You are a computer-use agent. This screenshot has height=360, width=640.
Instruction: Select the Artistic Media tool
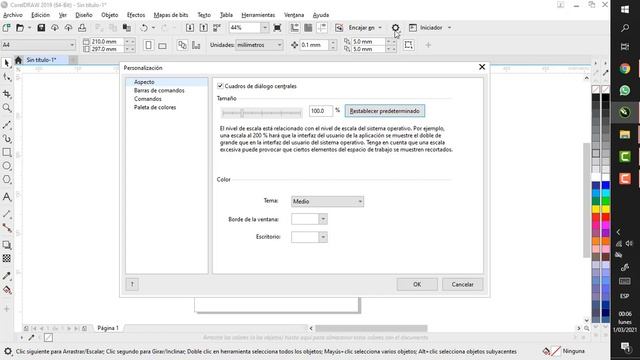[x=7, y=139]
